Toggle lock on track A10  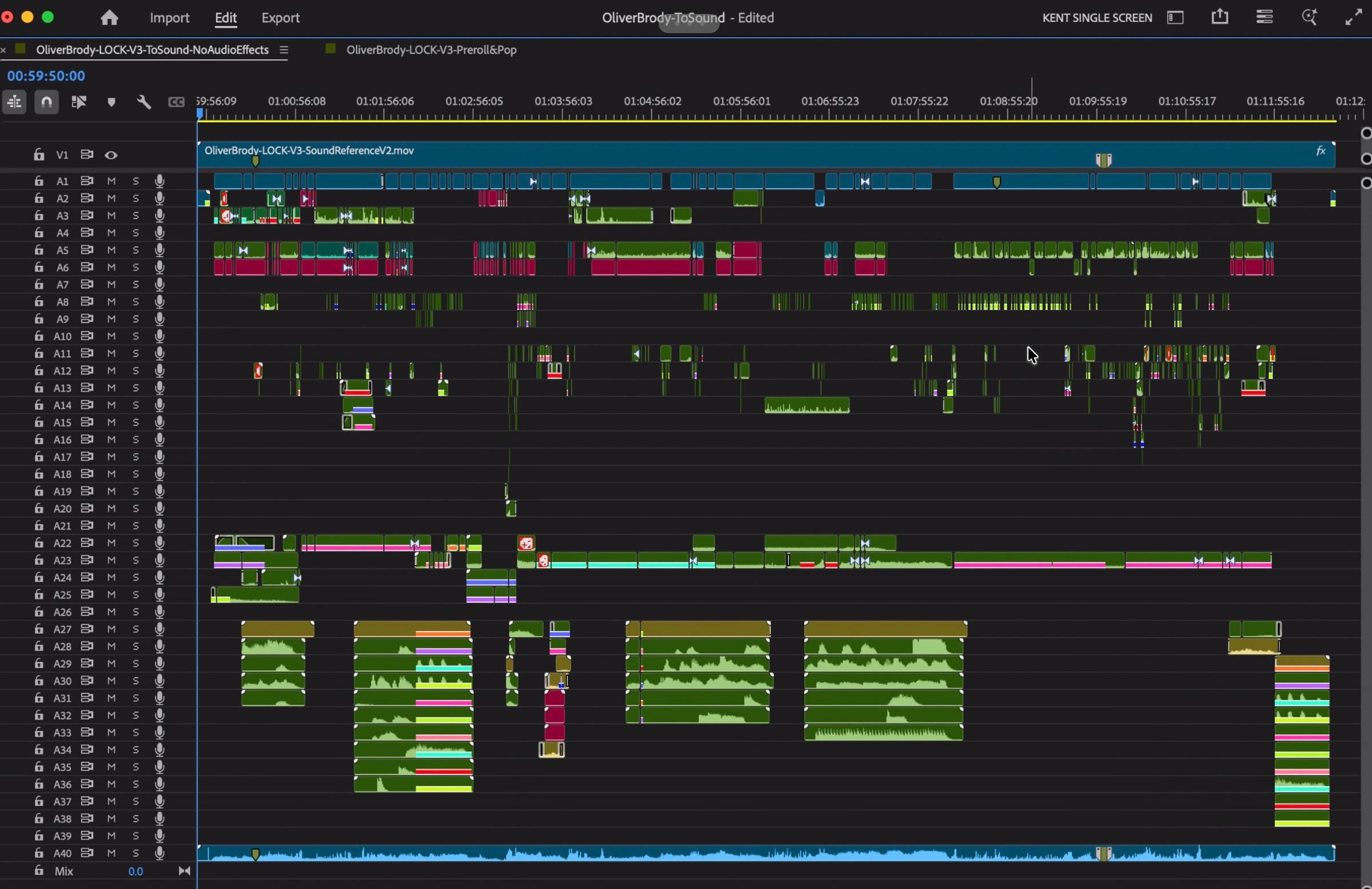pos(39,336)
